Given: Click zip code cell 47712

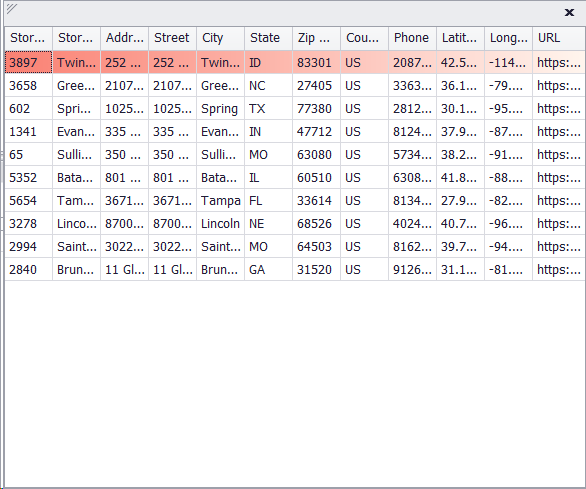Looking at the screenshot, I should [316, 132].
